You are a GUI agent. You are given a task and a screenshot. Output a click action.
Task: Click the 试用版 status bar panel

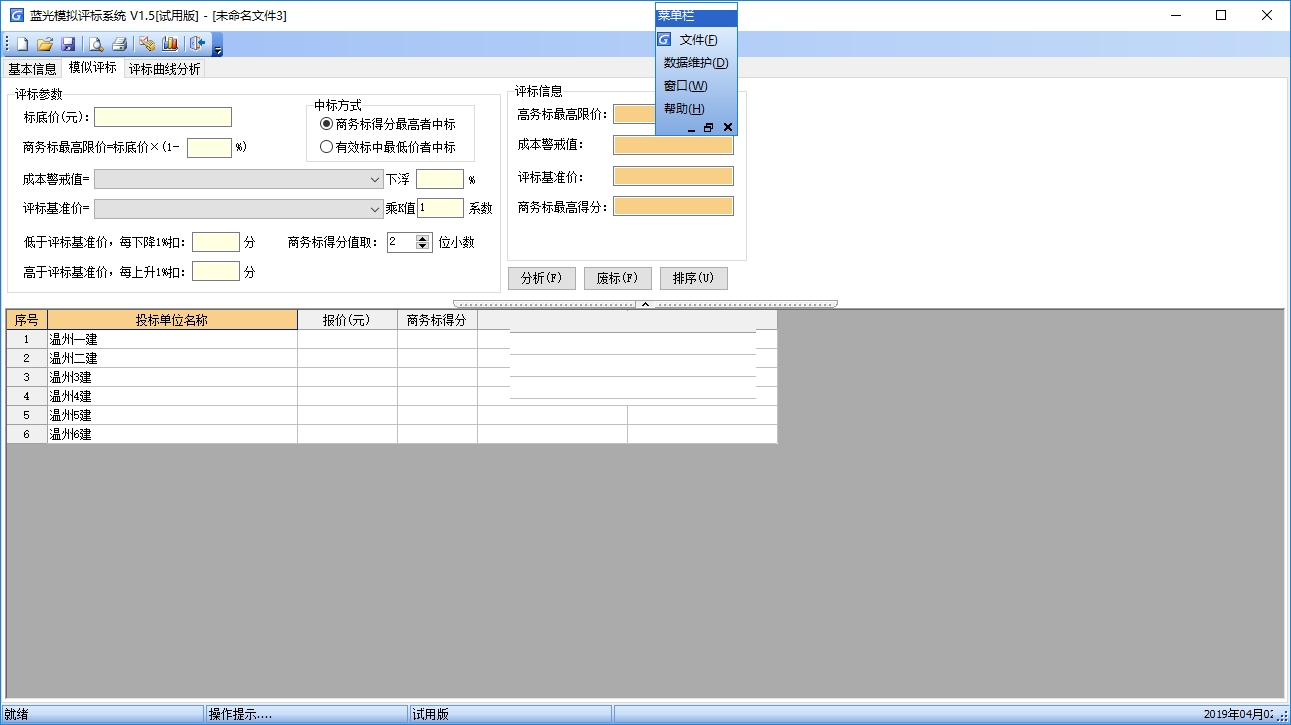pos(510,714)
